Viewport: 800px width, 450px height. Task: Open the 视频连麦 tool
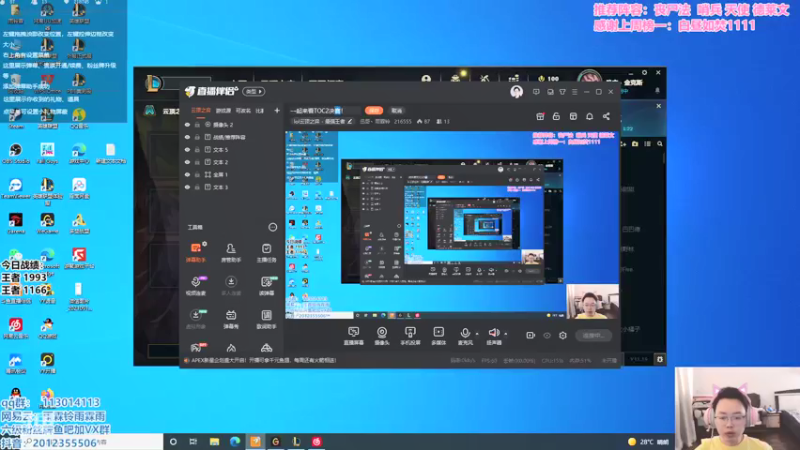pos(195,286)
